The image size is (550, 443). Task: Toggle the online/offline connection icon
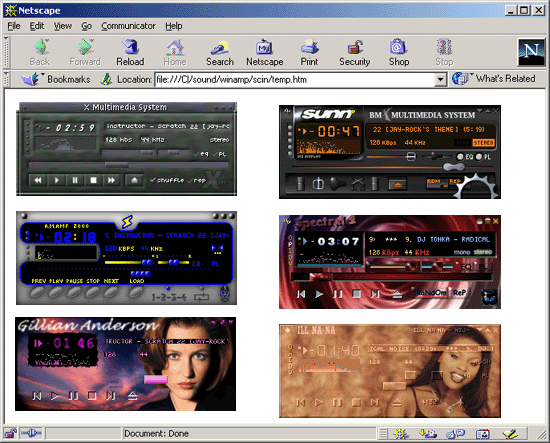coord(31,434)
